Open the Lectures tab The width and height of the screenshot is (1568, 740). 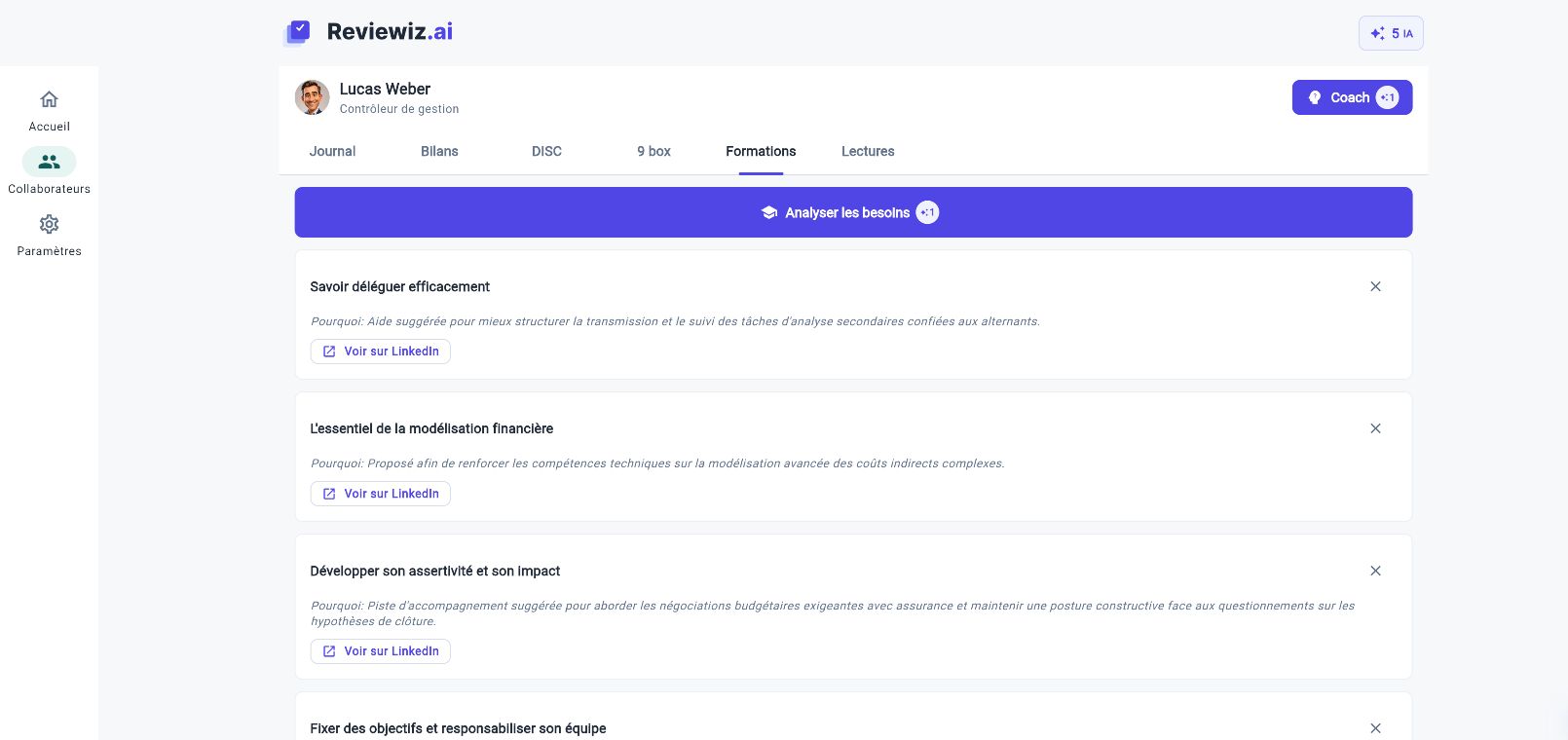tap(868, 151)
